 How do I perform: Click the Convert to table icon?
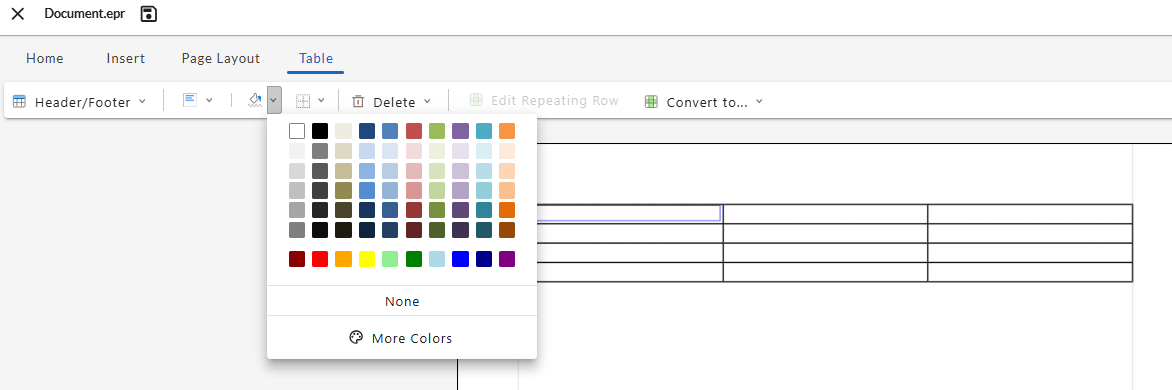(x=652, y=102)
